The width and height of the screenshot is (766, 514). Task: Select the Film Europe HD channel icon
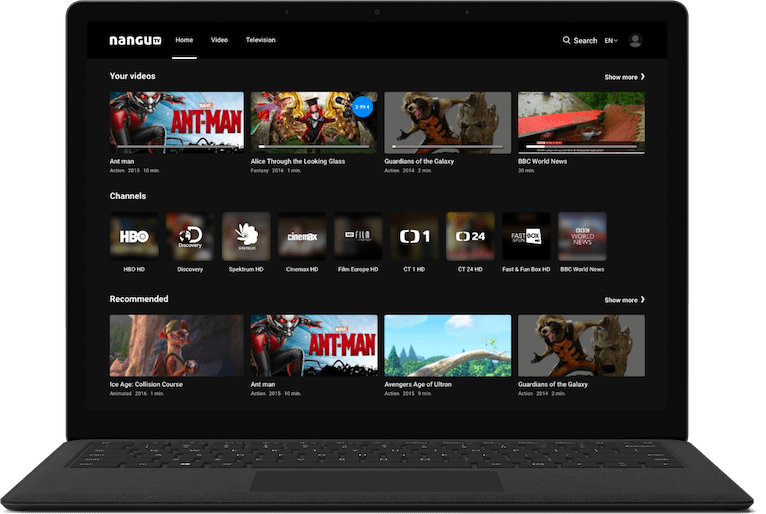(x=358, y=236)
